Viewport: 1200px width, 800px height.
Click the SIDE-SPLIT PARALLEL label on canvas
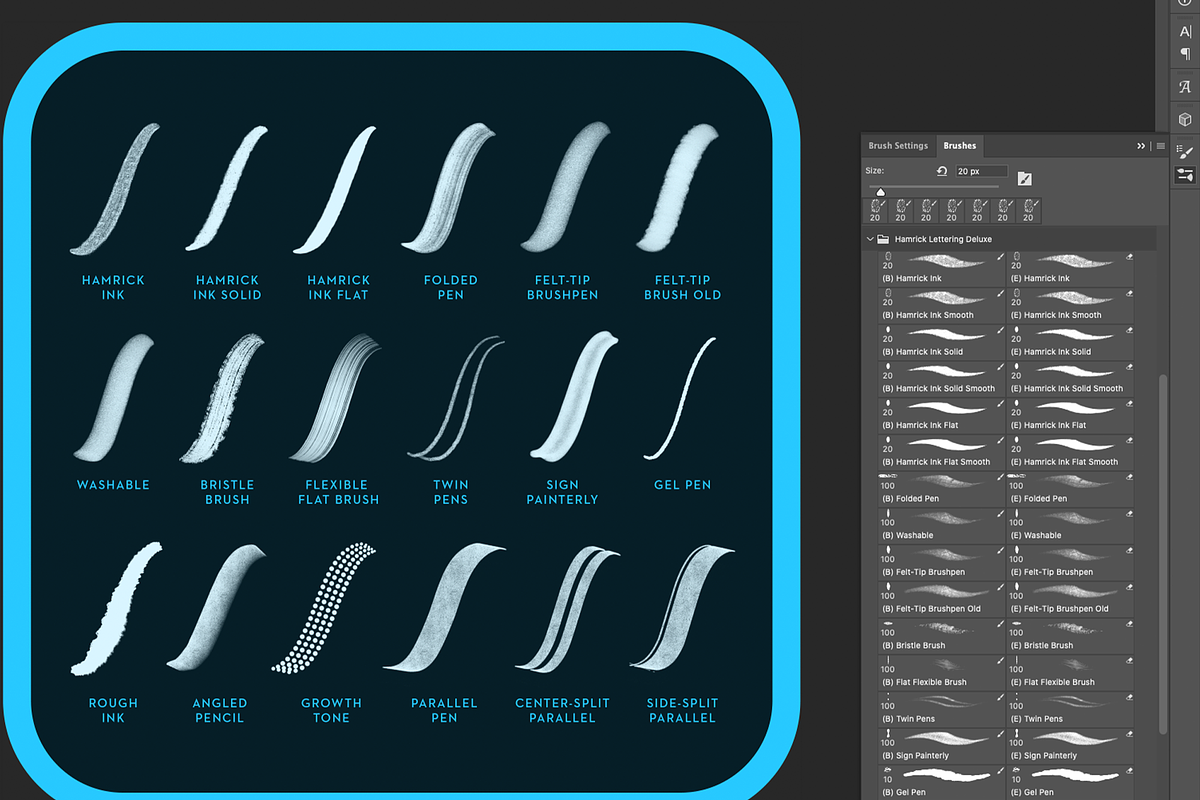pos(683,710)
